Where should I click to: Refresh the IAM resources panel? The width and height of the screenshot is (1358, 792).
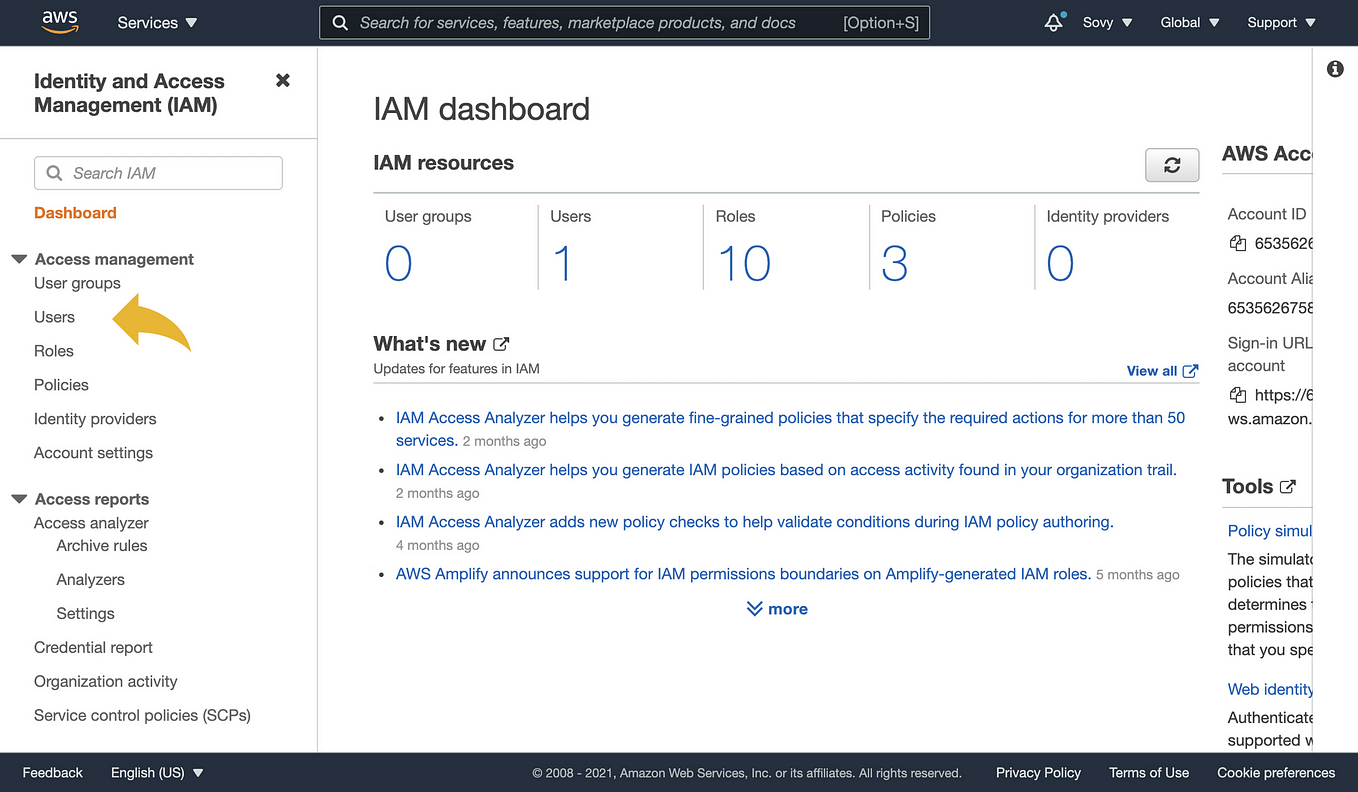pos(1172,165)
